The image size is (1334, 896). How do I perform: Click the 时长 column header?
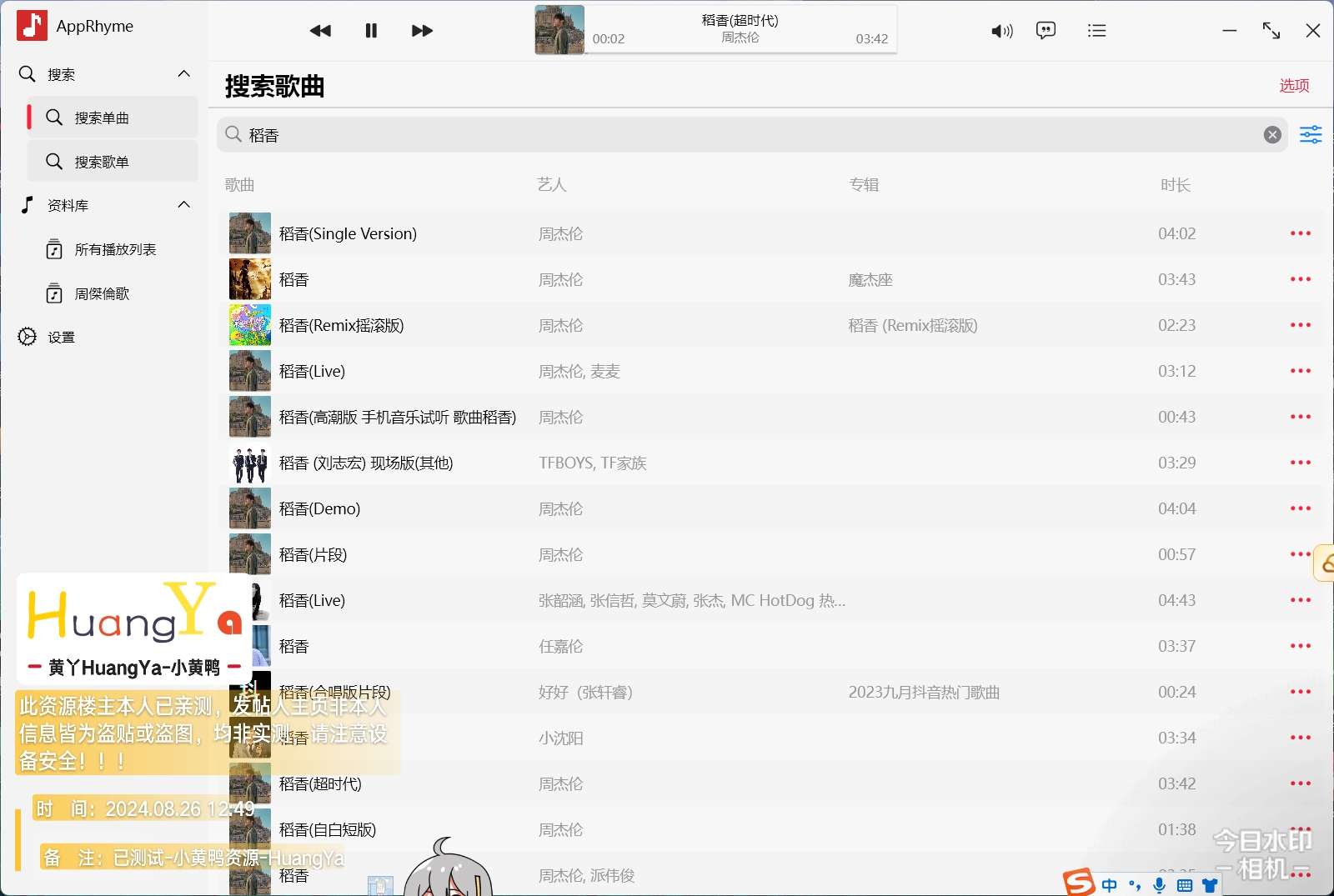1176,184
